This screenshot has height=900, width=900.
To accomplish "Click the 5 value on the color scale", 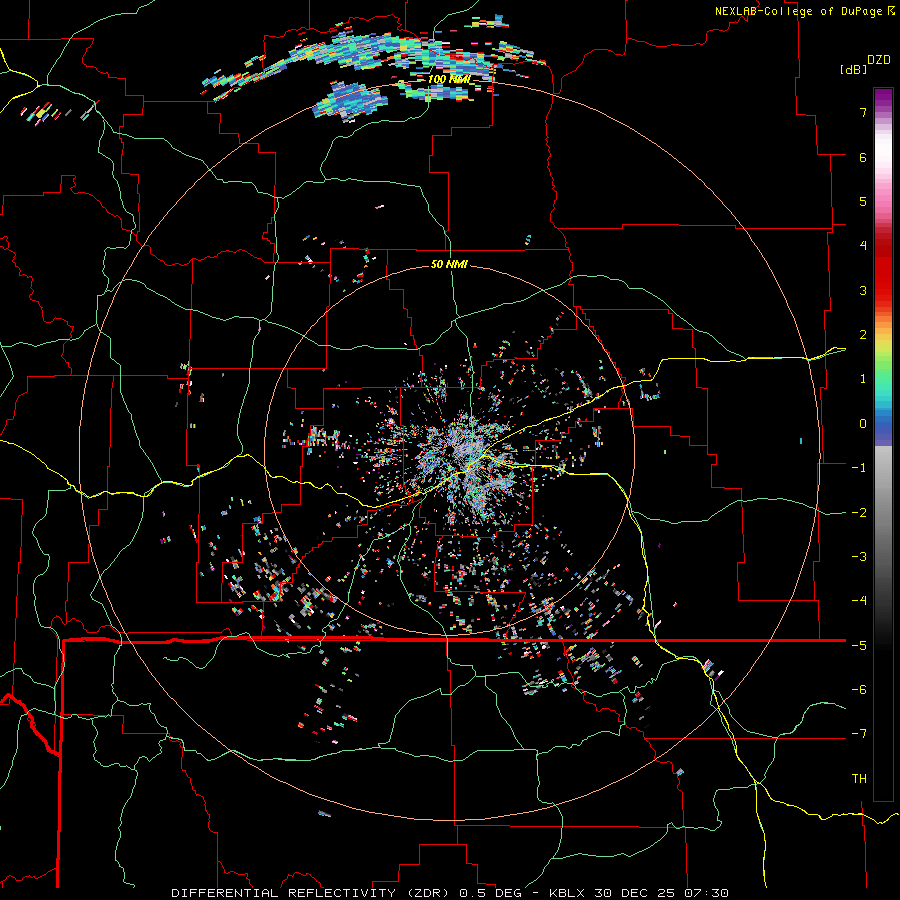I will [x=863, y=201].
